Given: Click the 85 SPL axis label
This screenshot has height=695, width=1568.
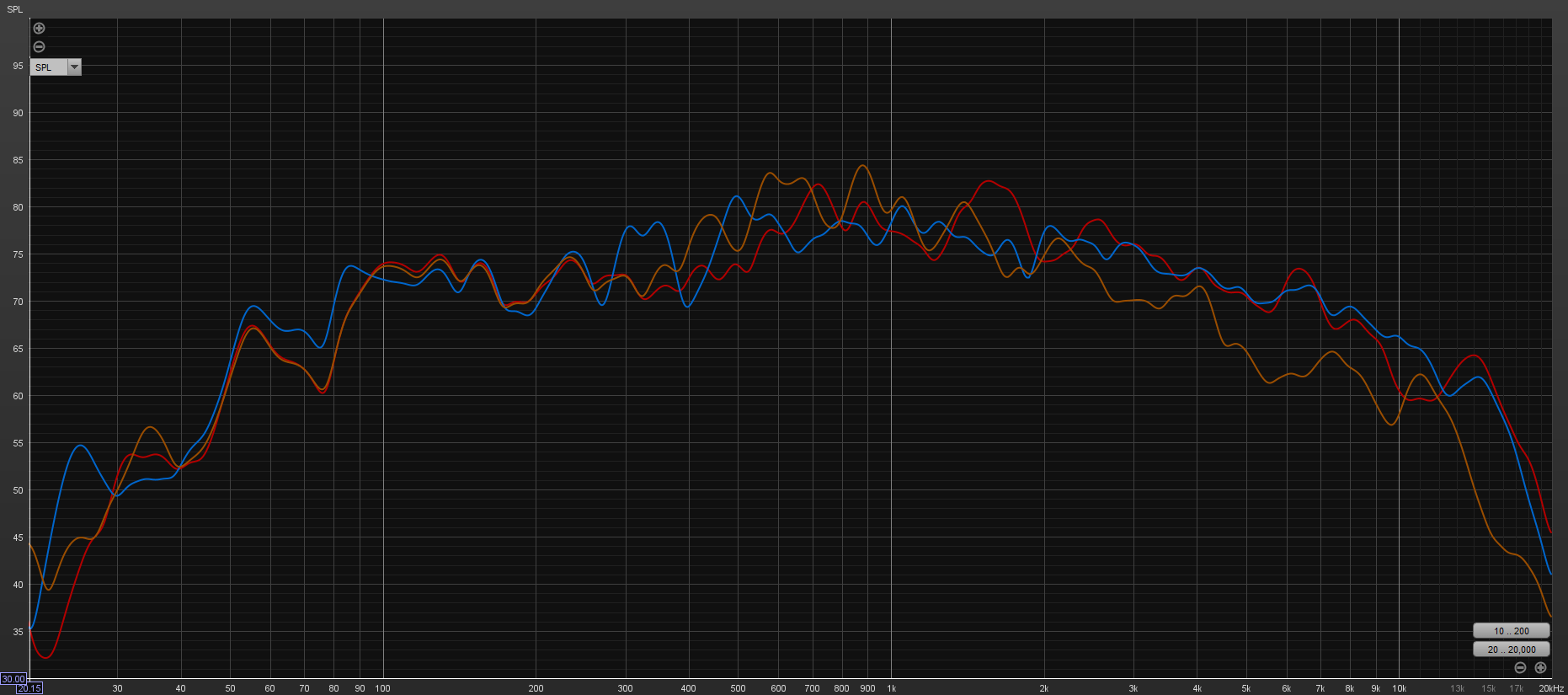Looking at the screenshot, I should [18, 160].
